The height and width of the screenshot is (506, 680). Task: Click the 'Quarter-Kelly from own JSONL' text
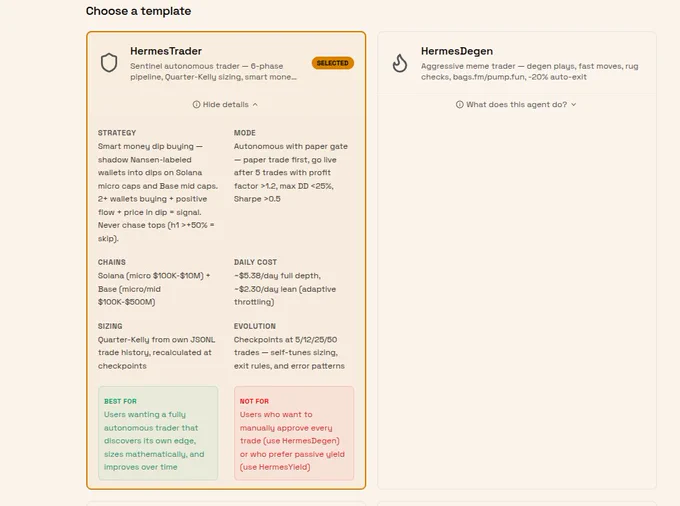156,353
